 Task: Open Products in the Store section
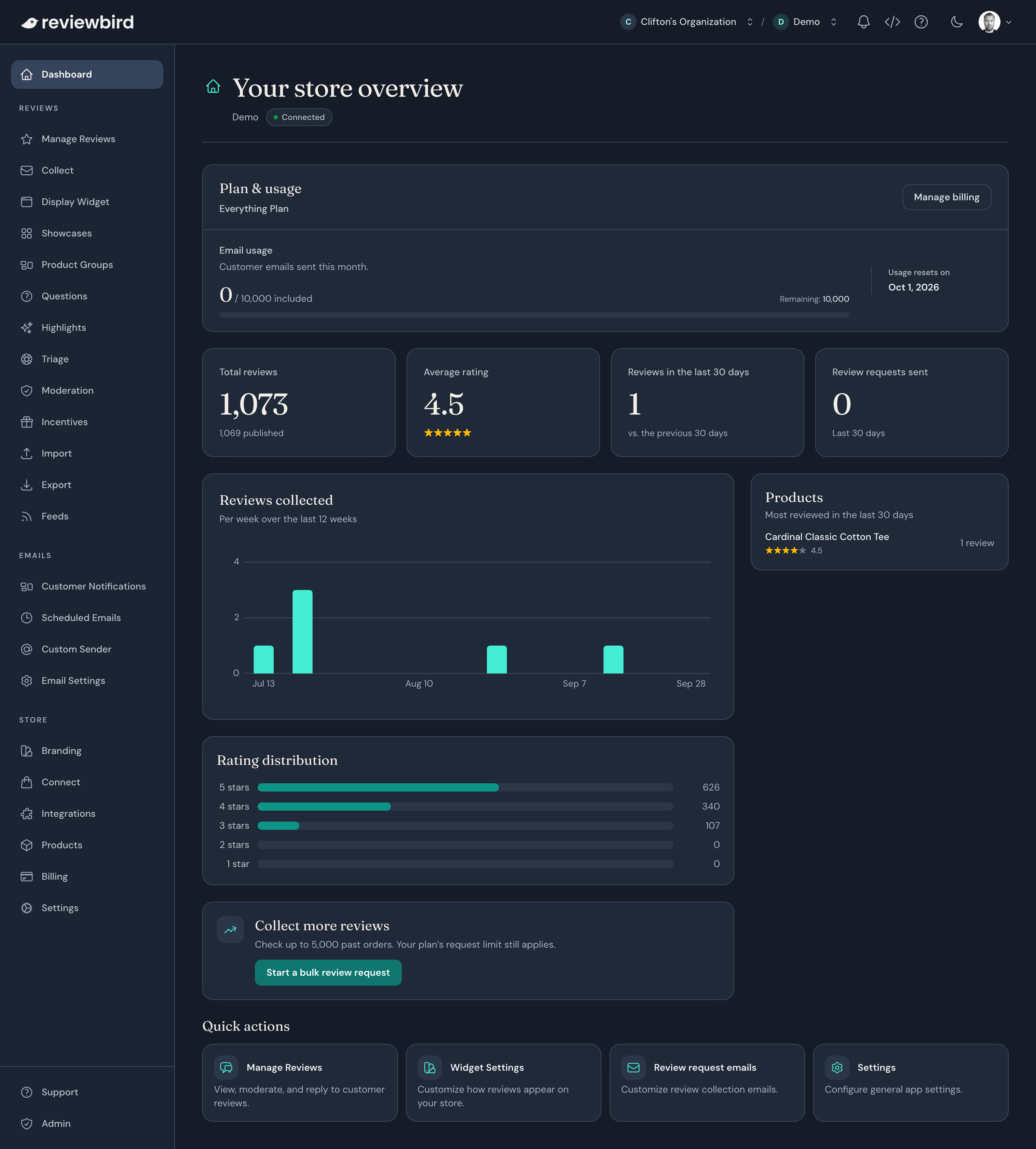(x=87, y=845)
